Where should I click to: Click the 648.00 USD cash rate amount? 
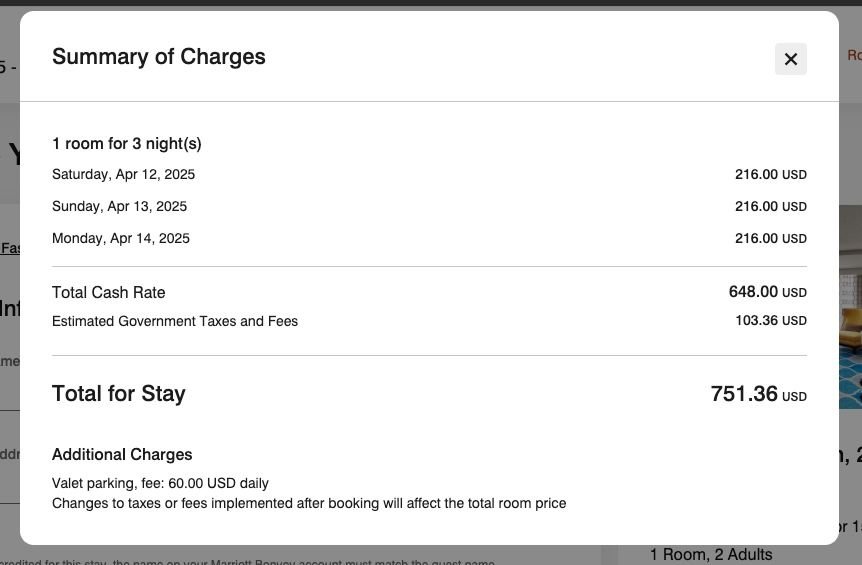tap(767, 293)
